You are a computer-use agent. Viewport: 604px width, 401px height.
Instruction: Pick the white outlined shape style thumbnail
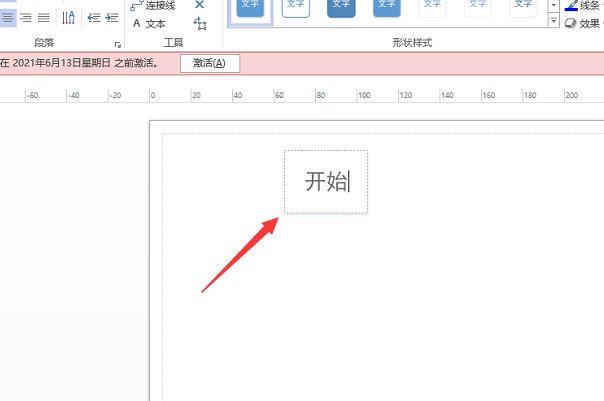point(296,8)
